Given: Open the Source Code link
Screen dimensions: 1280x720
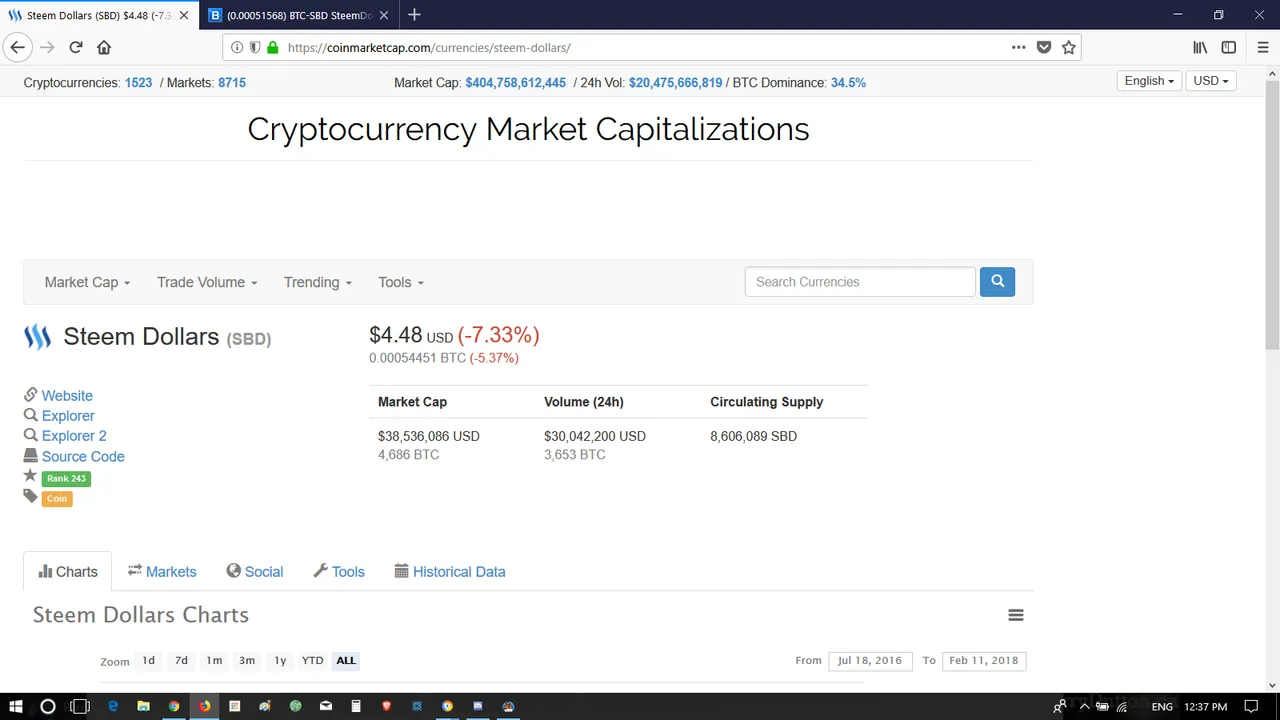Looking at the screenshot, I should pyautogui.click(x=83, y=457).
